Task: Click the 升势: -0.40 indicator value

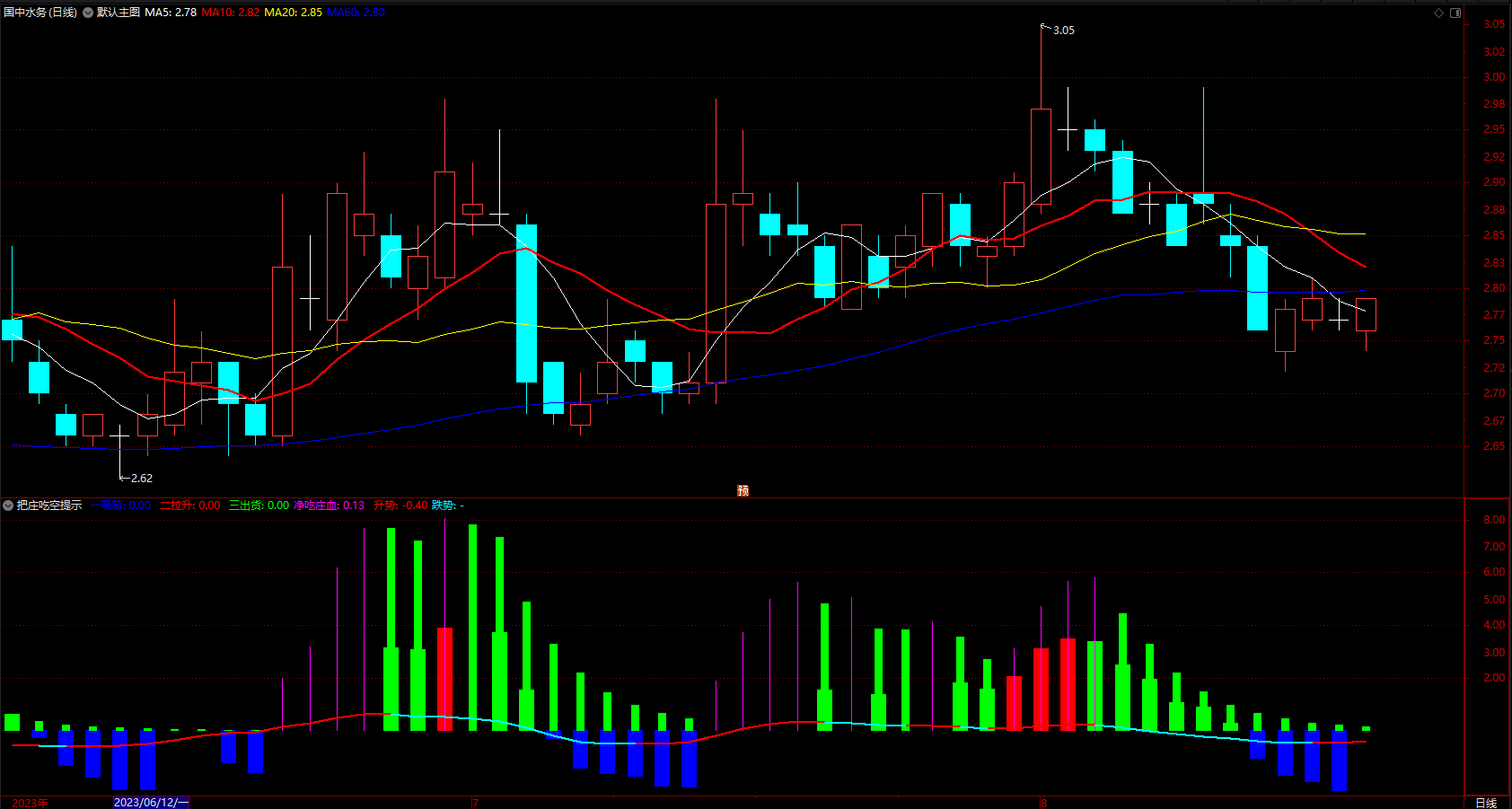Action: point(400,506)
